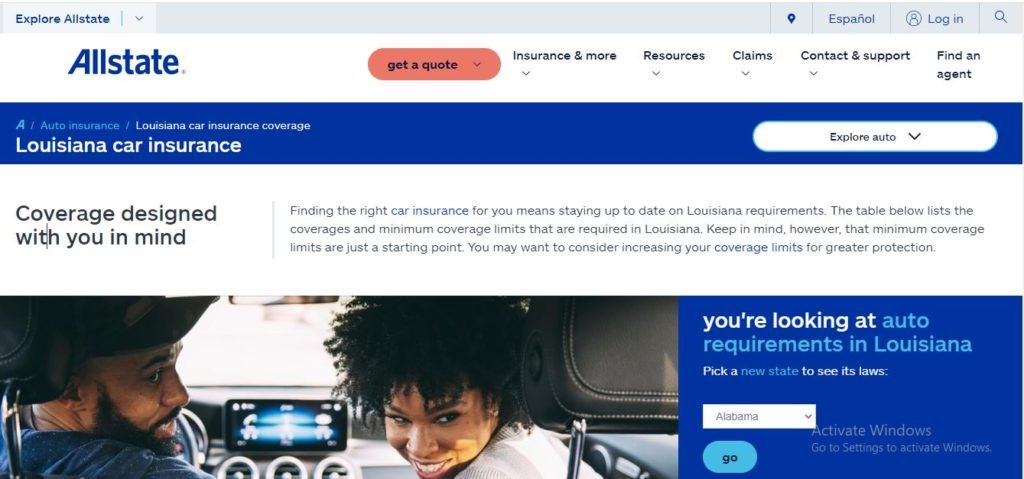Open the Alabama state selector
The image size is (1024, 479).
click(x=759, y=416)
